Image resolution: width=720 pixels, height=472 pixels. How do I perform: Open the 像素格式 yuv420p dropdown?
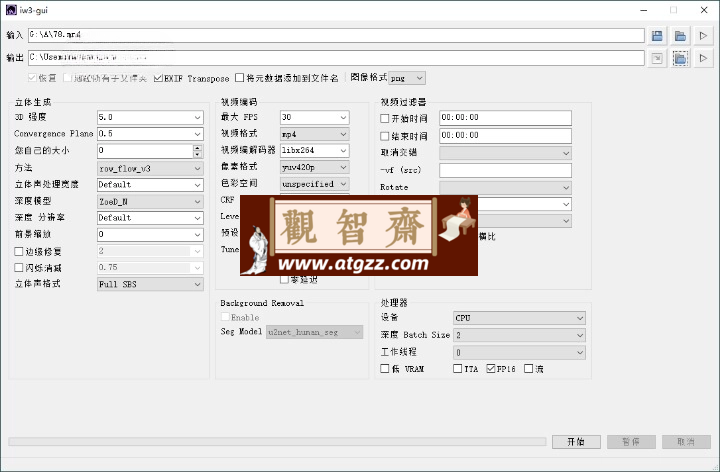click(x=315, y=168)
